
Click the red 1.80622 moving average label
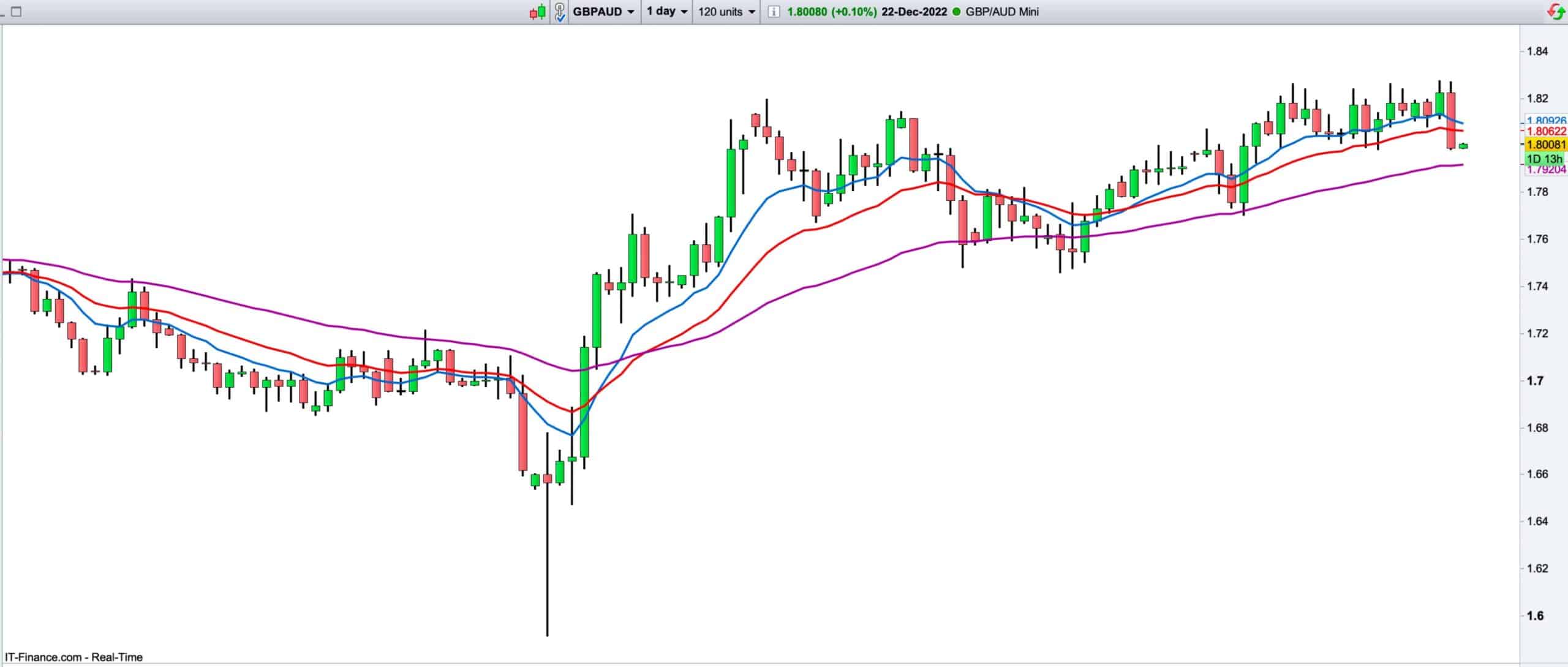[1546, 131]
